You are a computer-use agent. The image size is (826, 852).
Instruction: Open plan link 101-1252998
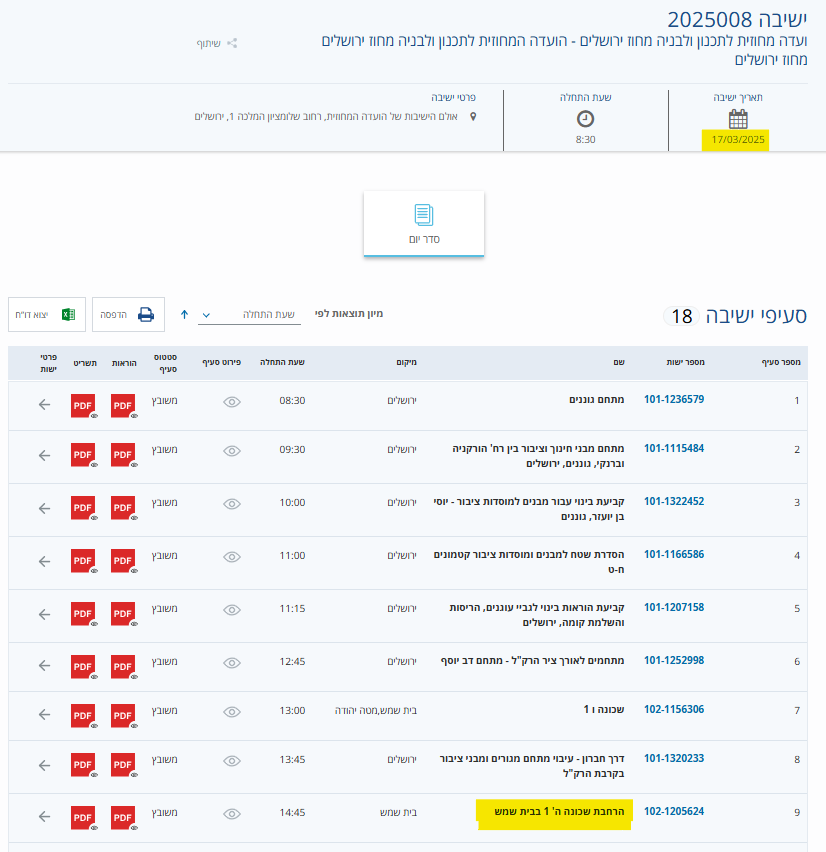pos(674,660)
